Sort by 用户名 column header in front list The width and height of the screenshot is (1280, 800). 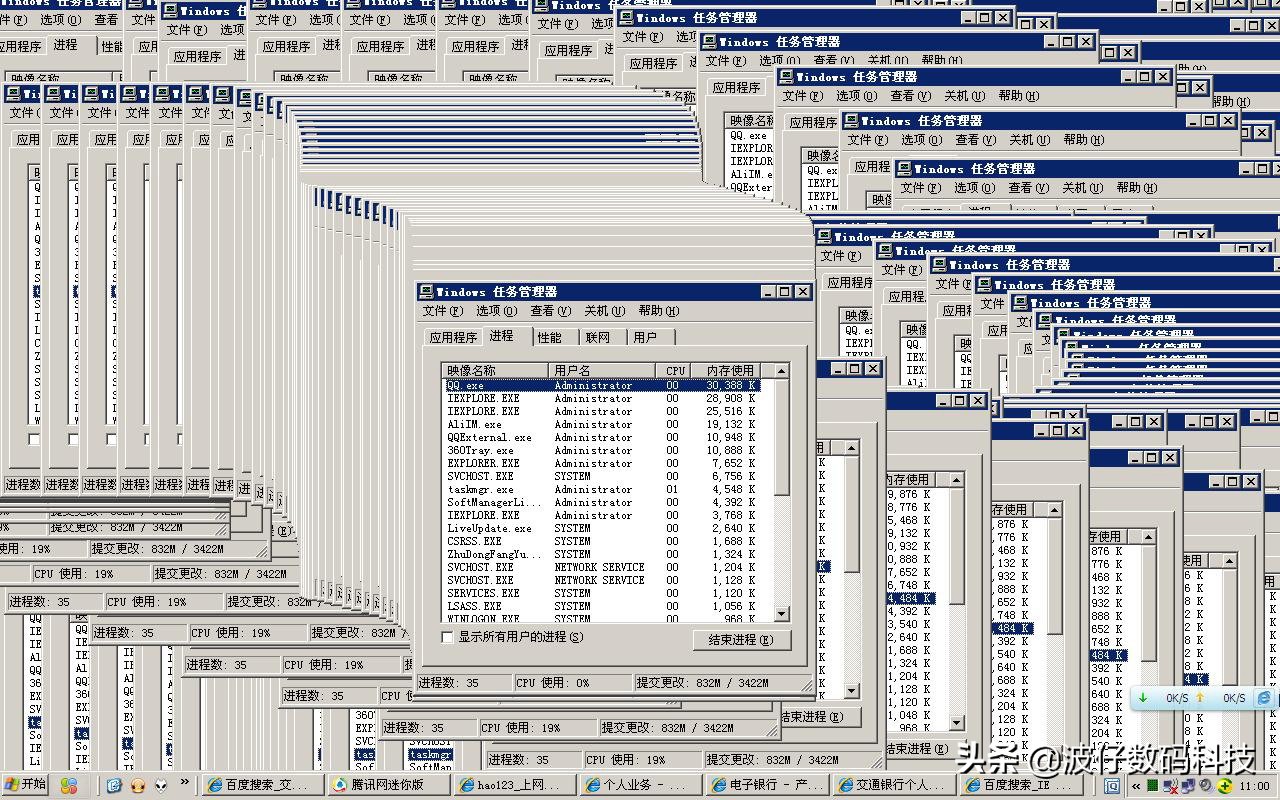pos(603,370)
